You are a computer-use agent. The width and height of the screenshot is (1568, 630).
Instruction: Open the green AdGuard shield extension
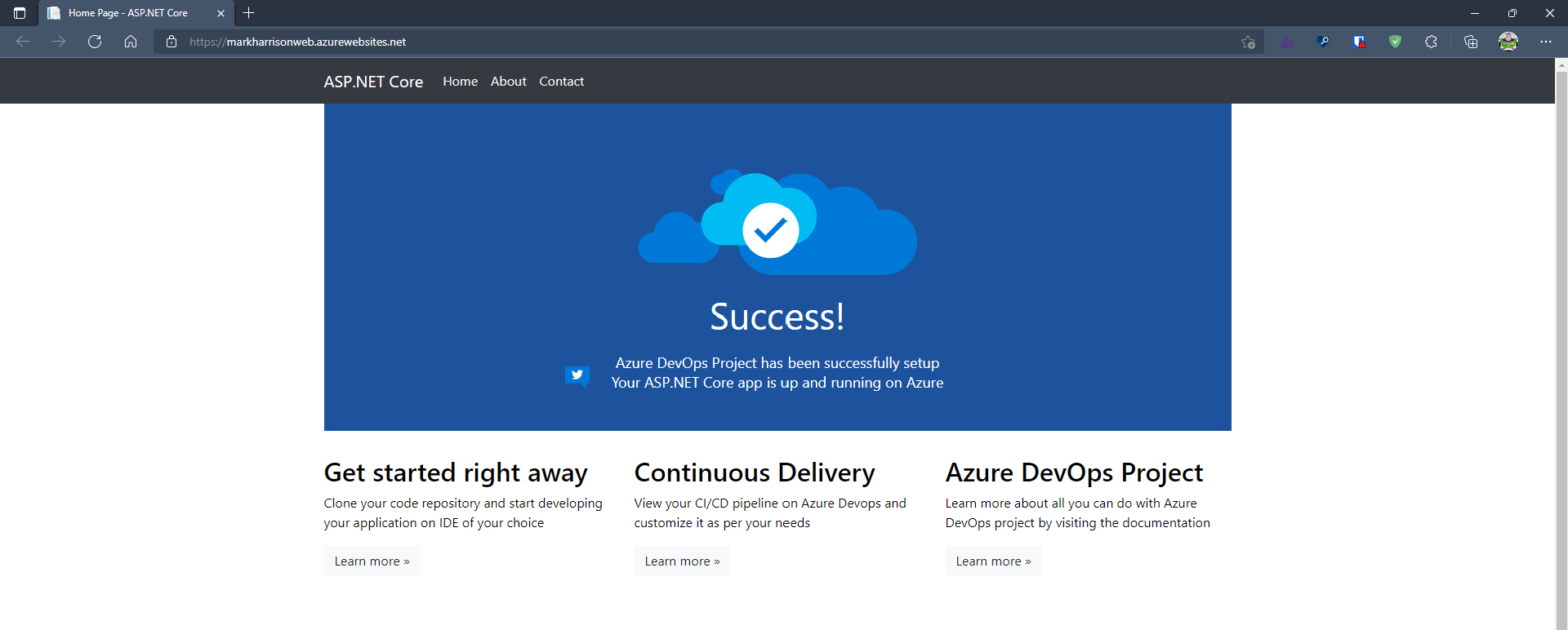(1395, 42)
